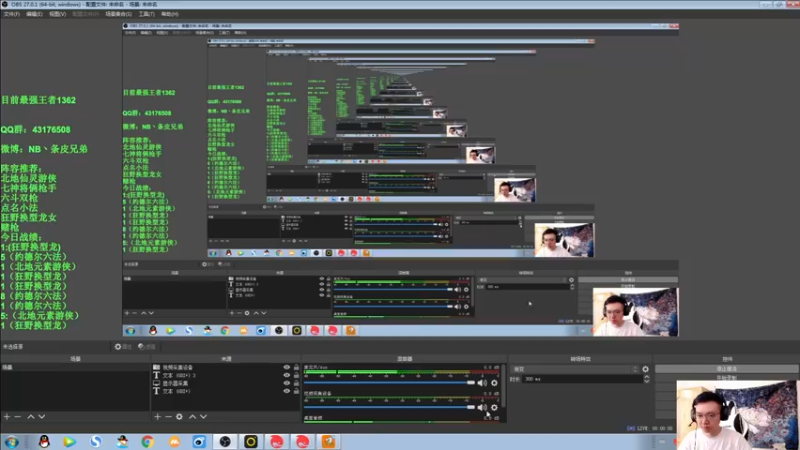800x450 pixels.
Task: Open source properties gear in sources toolbar
Action: [x=179, y=417]
